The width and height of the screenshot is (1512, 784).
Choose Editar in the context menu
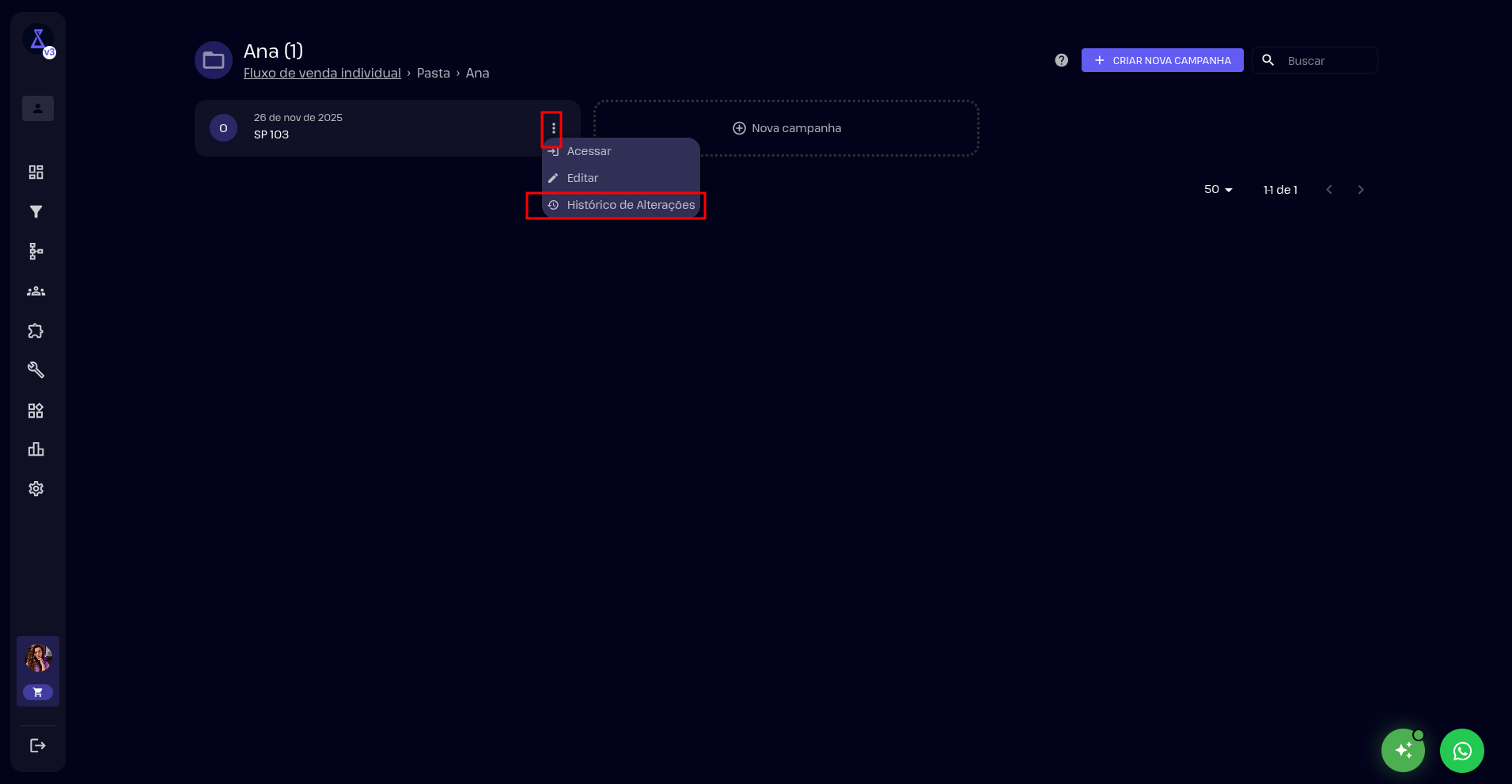point(582,178)
